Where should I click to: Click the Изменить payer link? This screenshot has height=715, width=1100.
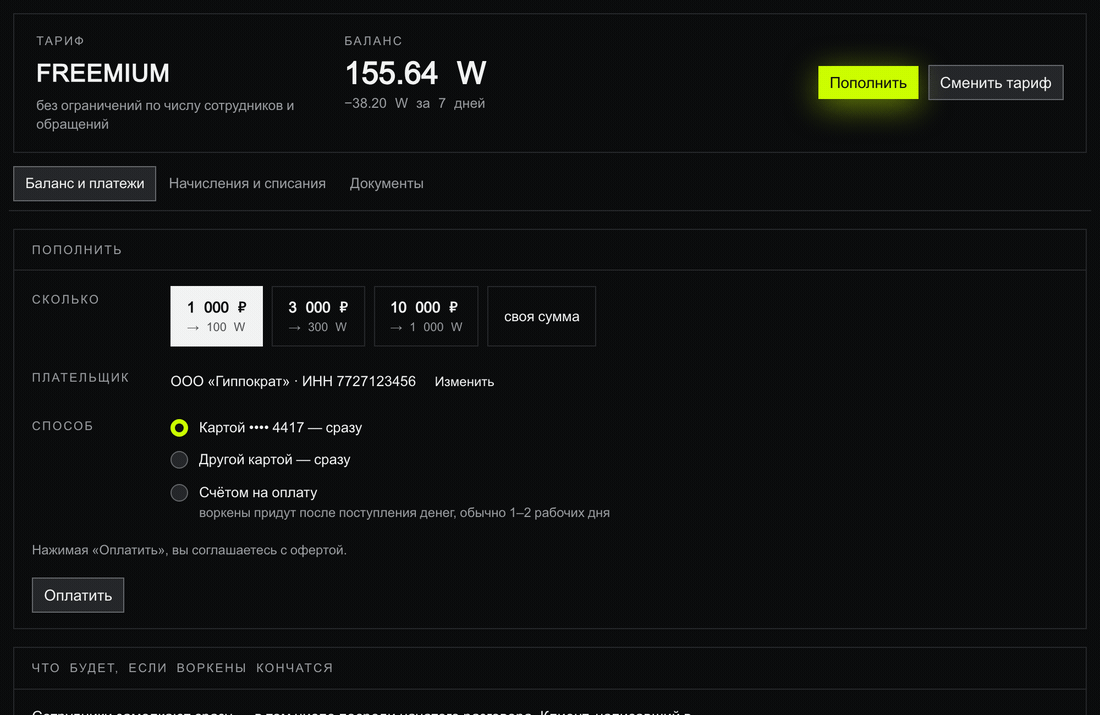tap(464, 382)
